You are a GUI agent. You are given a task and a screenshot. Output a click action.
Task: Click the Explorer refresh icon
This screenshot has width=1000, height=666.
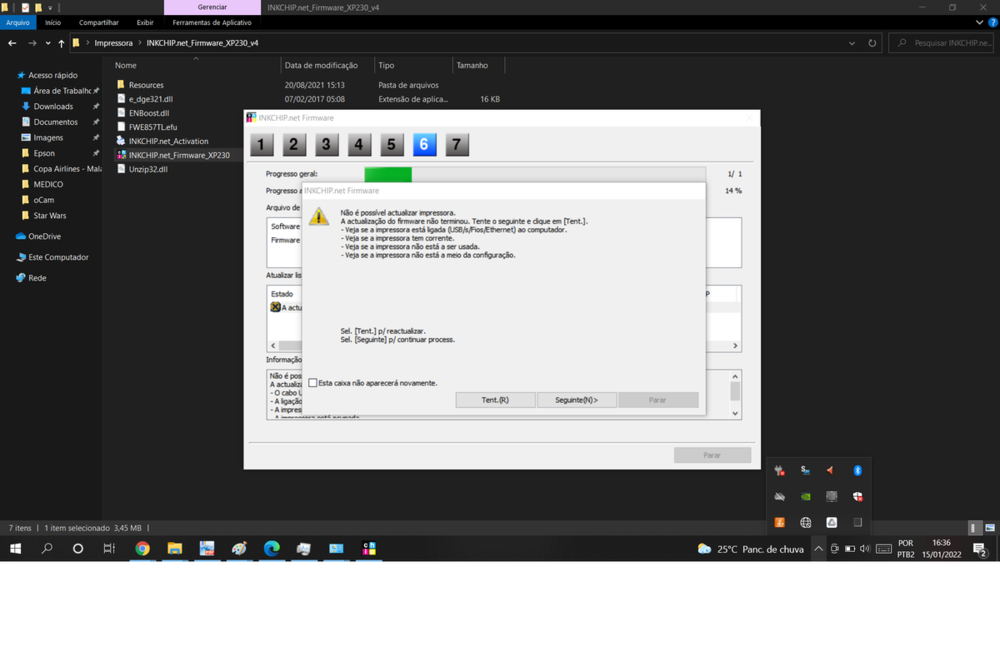tap(872, 43)
